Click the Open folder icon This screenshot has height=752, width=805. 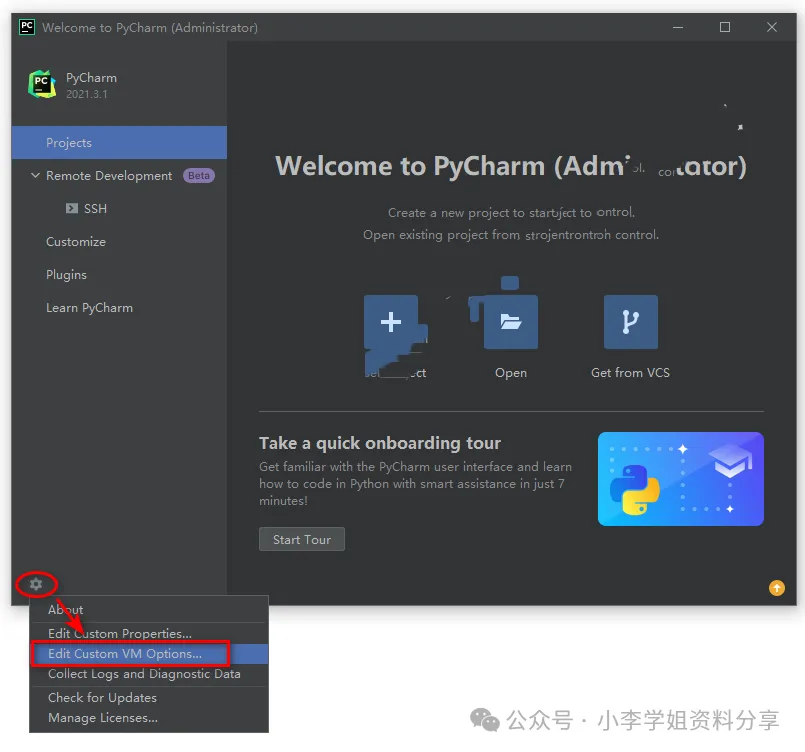(x=511, y=322)
